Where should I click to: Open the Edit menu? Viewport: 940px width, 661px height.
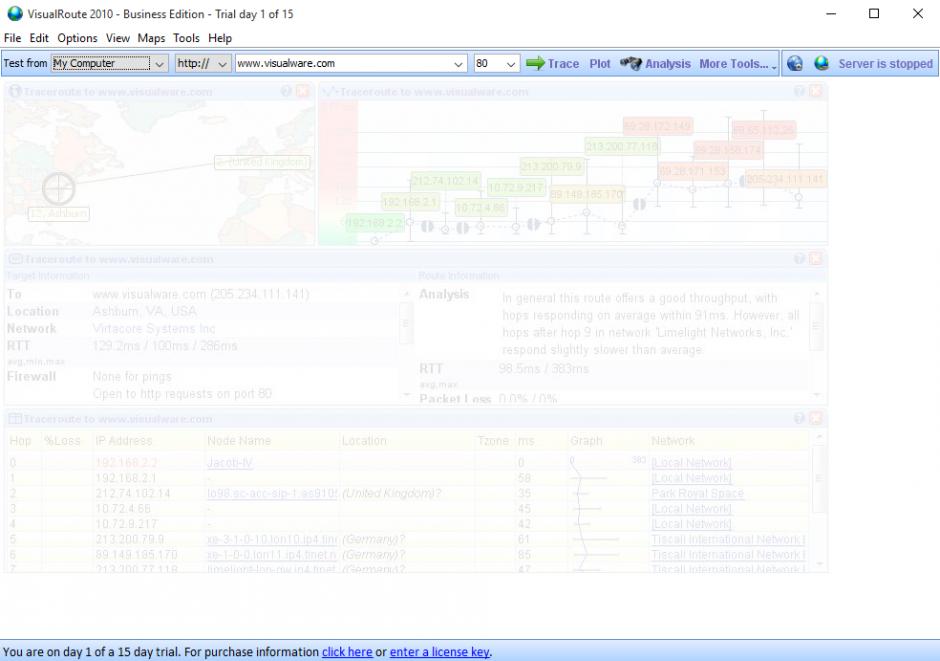tap(39, 38)
